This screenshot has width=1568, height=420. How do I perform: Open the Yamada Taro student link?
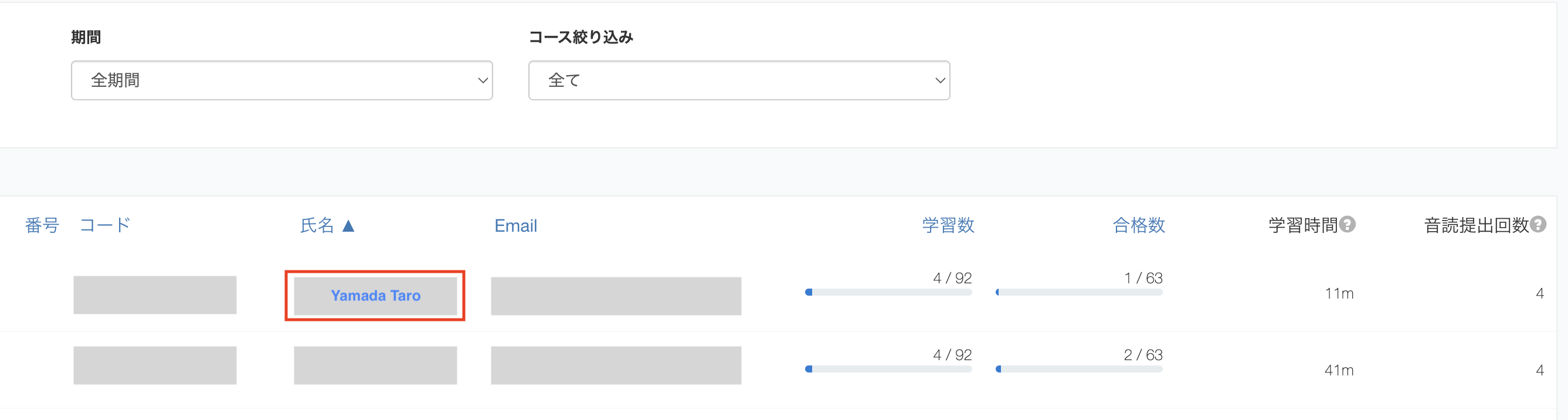click(x=375, y=296)
